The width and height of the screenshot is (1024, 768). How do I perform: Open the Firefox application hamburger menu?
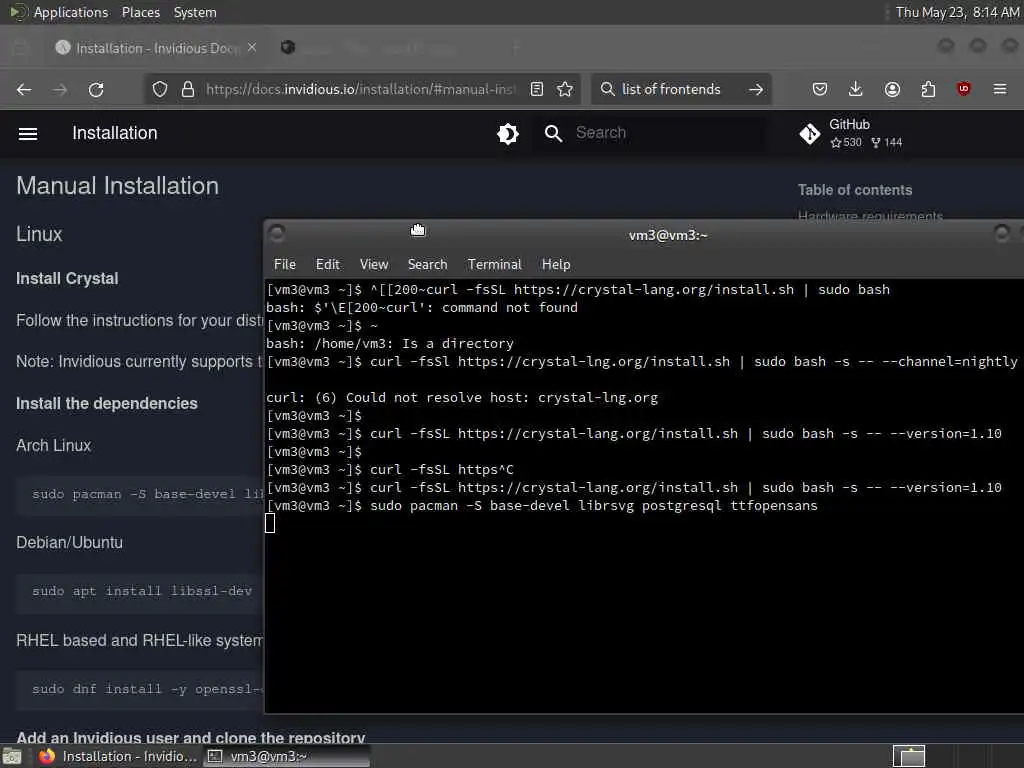point(1000,89)
